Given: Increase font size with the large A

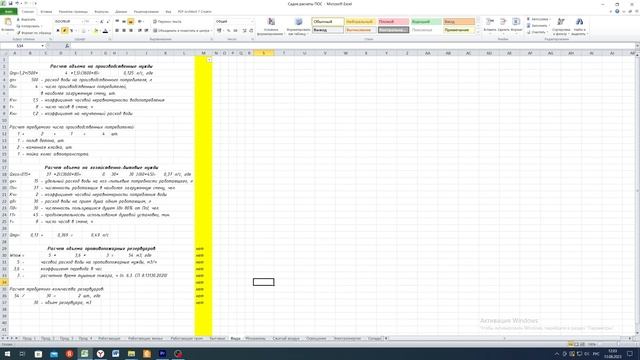Looking at the screenshot, I should click(102, 21).
